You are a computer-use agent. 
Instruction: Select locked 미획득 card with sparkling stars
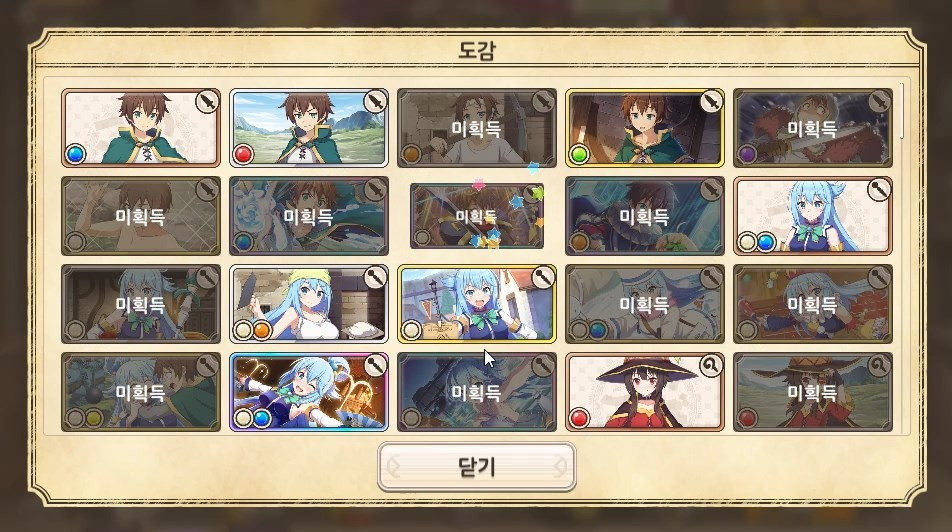477,216
